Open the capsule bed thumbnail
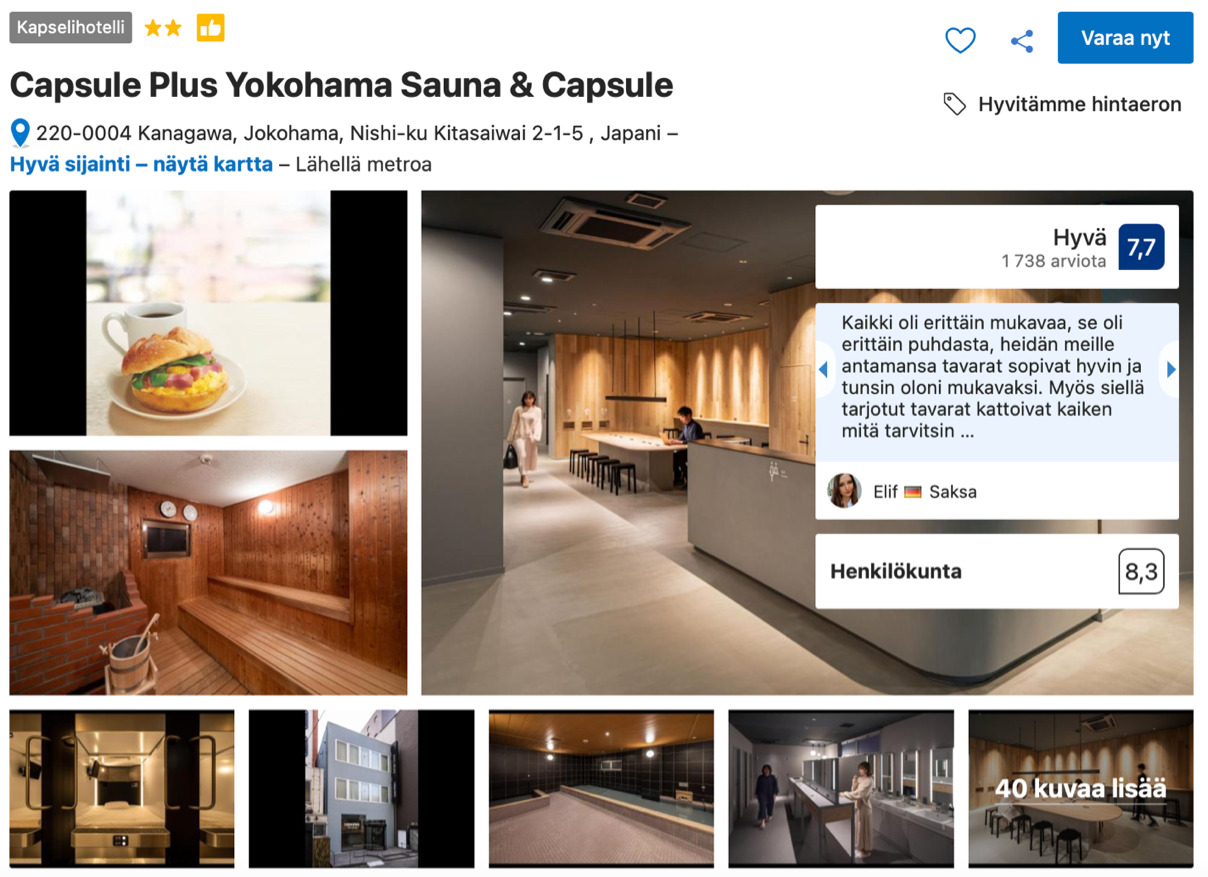The width and height of the screenshot is (1208, 877). coord(122,788)
